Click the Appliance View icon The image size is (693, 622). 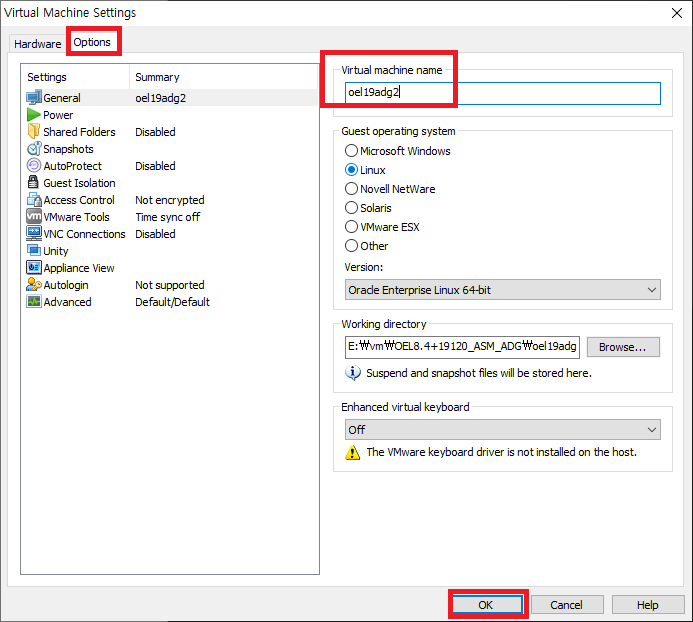pyautogui.click(x=34, y=267)
